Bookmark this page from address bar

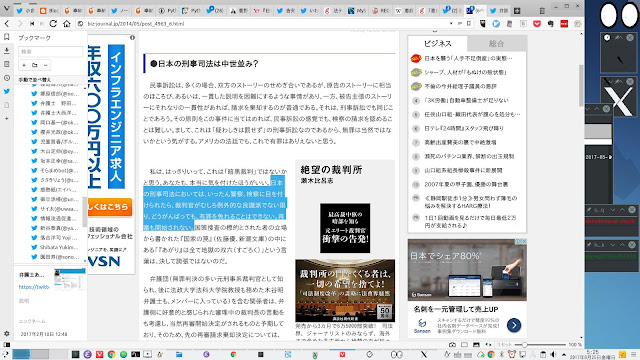click(x=469, y=24)
